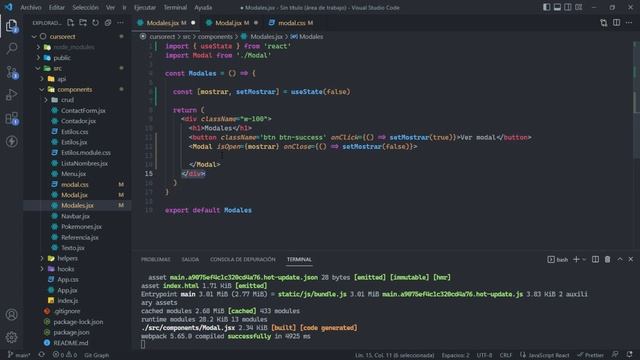
Task: Open the Accounts icon in activity bar
Action: pyautogui.click(x=12, y=315)
